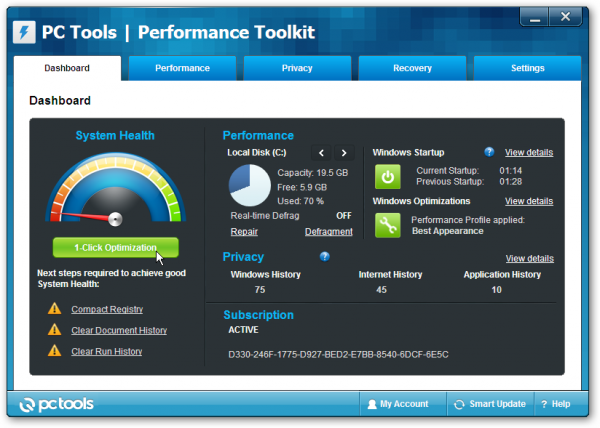Open the Compact Registry link
This screenshot has width=600, height=428.
coord(107,309)
